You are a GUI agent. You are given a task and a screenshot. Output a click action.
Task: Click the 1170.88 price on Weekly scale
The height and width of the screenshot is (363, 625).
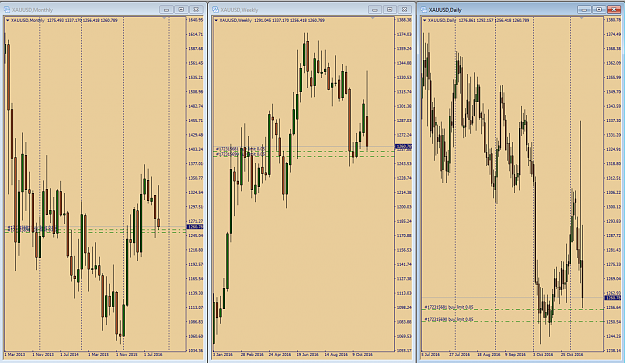point(404,235)
